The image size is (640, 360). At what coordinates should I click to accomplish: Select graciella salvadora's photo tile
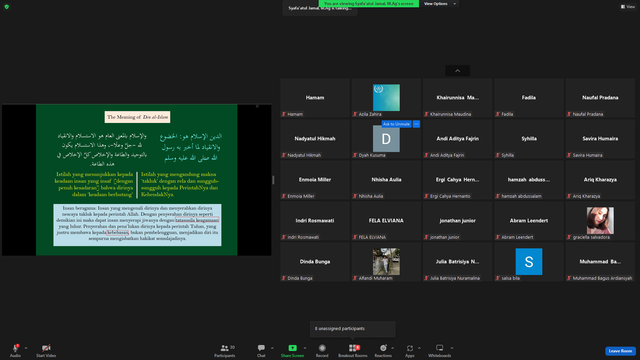(x=600, y=221)
